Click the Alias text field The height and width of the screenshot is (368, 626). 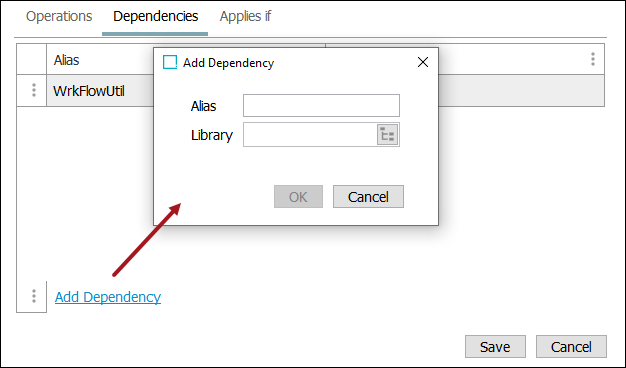coord(321,105)
